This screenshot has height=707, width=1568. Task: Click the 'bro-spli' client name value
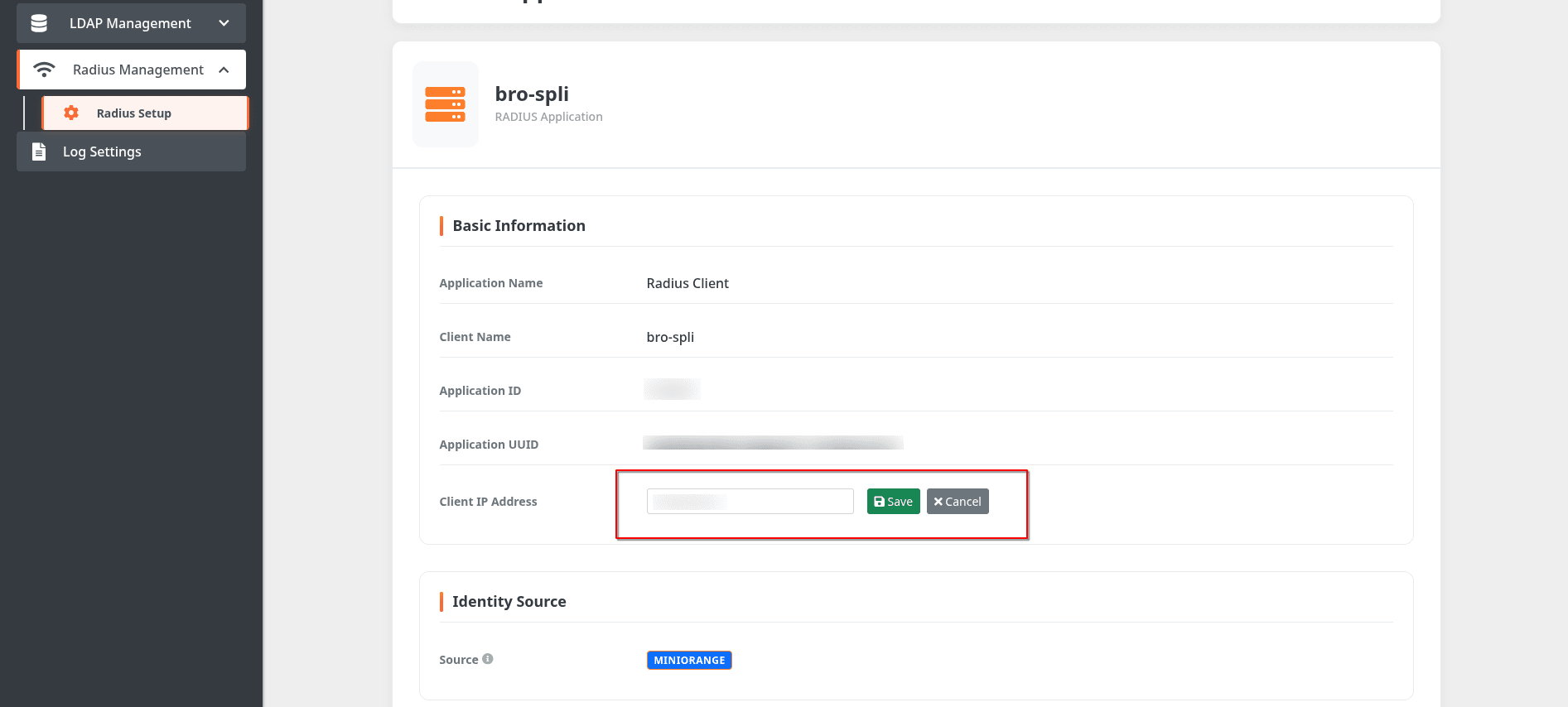tap(670, 337)
